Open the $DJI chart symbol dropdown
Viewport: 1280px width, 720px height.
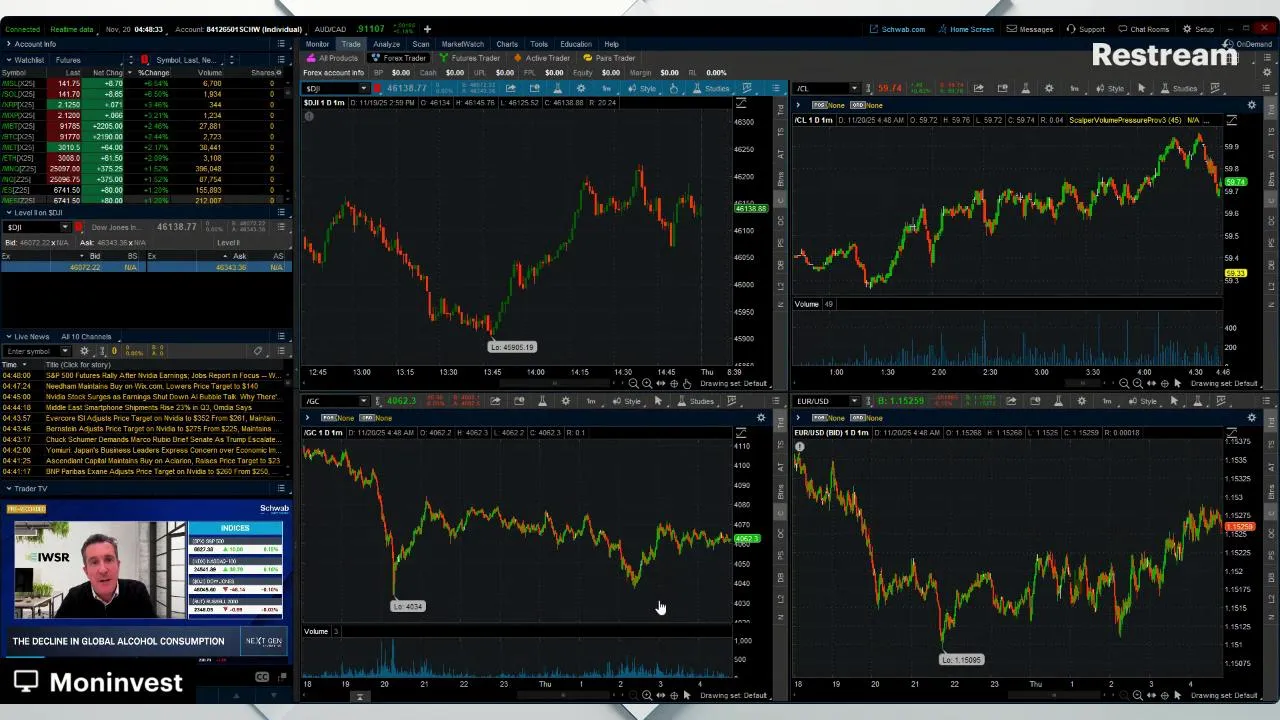(363, 89)
